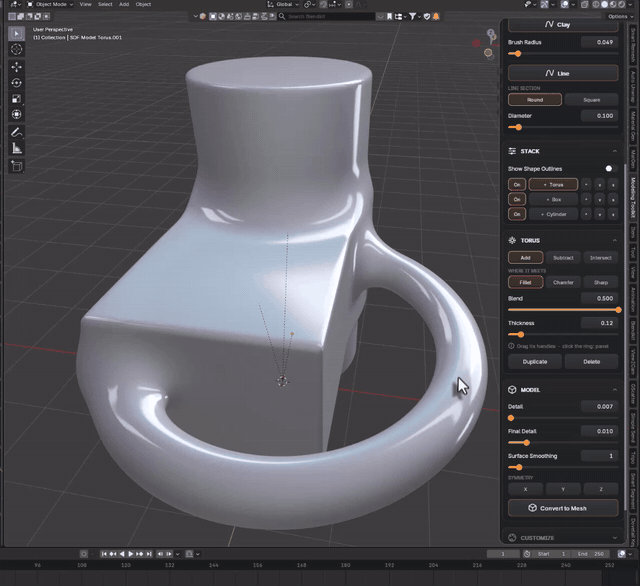Screen dimensions: 640x586
Task: Open the View menu
Action: [x=85, y=4]
